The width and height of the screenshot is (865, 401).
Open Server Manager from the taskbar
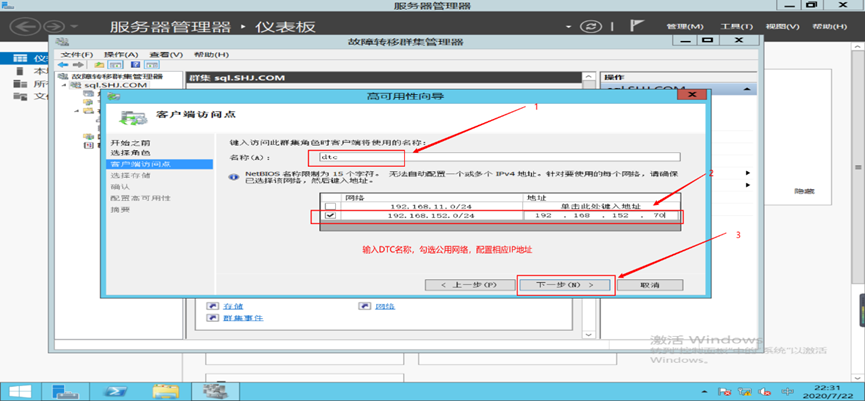coord(66,391)
